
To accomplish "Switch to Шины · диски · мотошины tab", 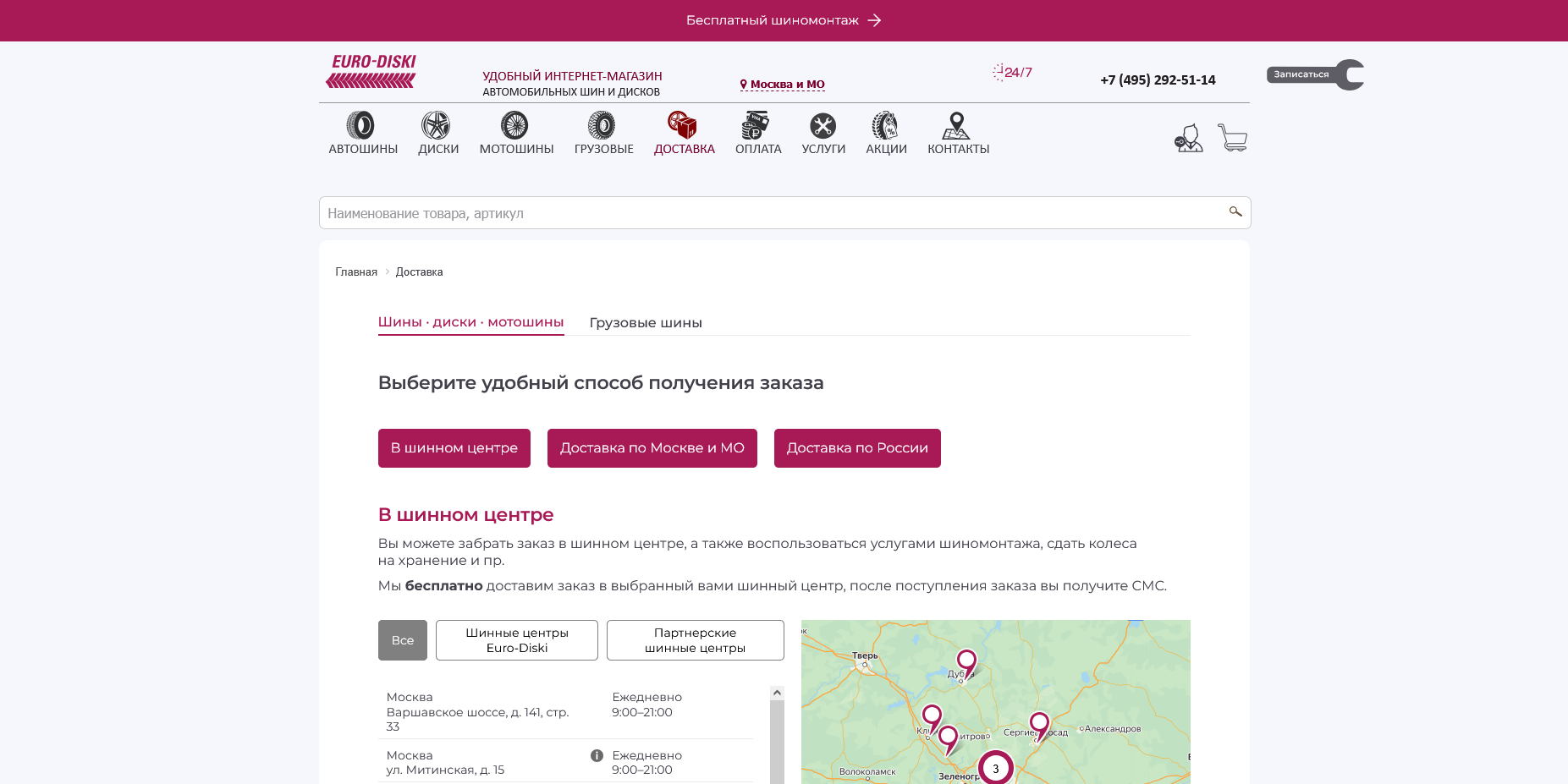I will point(470,322).
